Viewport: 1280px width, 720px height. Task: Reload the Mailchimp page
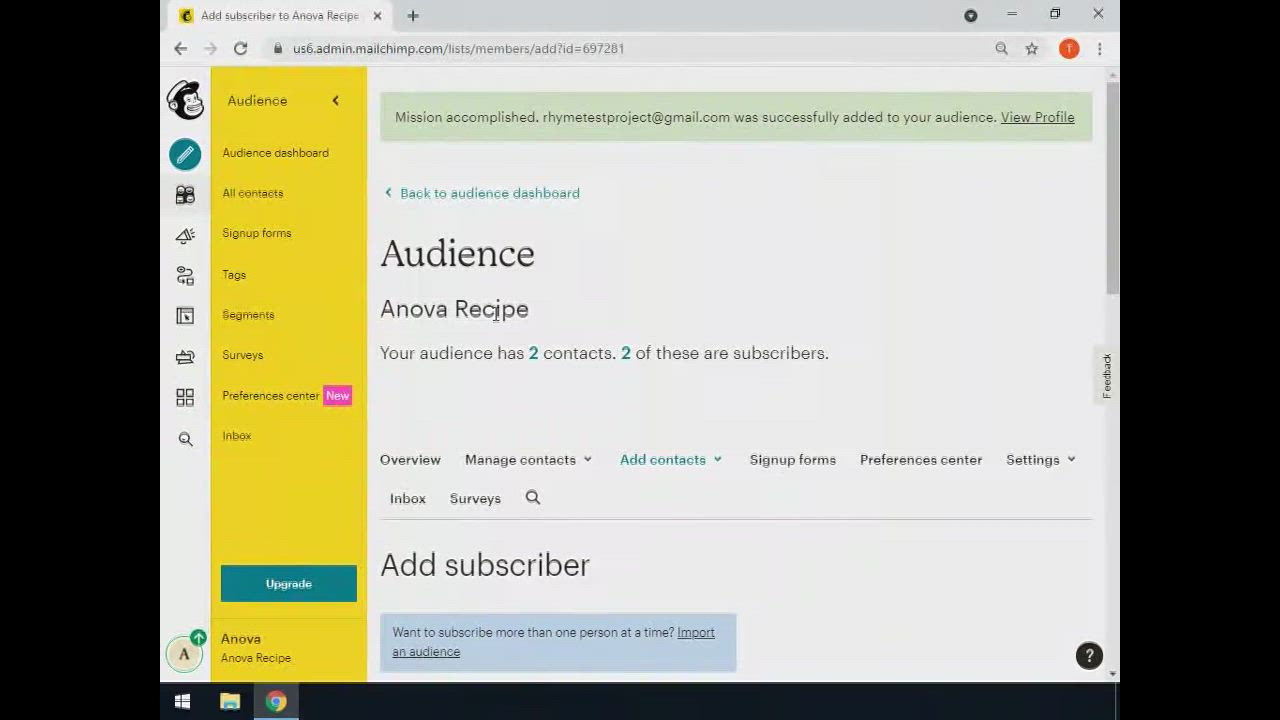pos(241,48)
